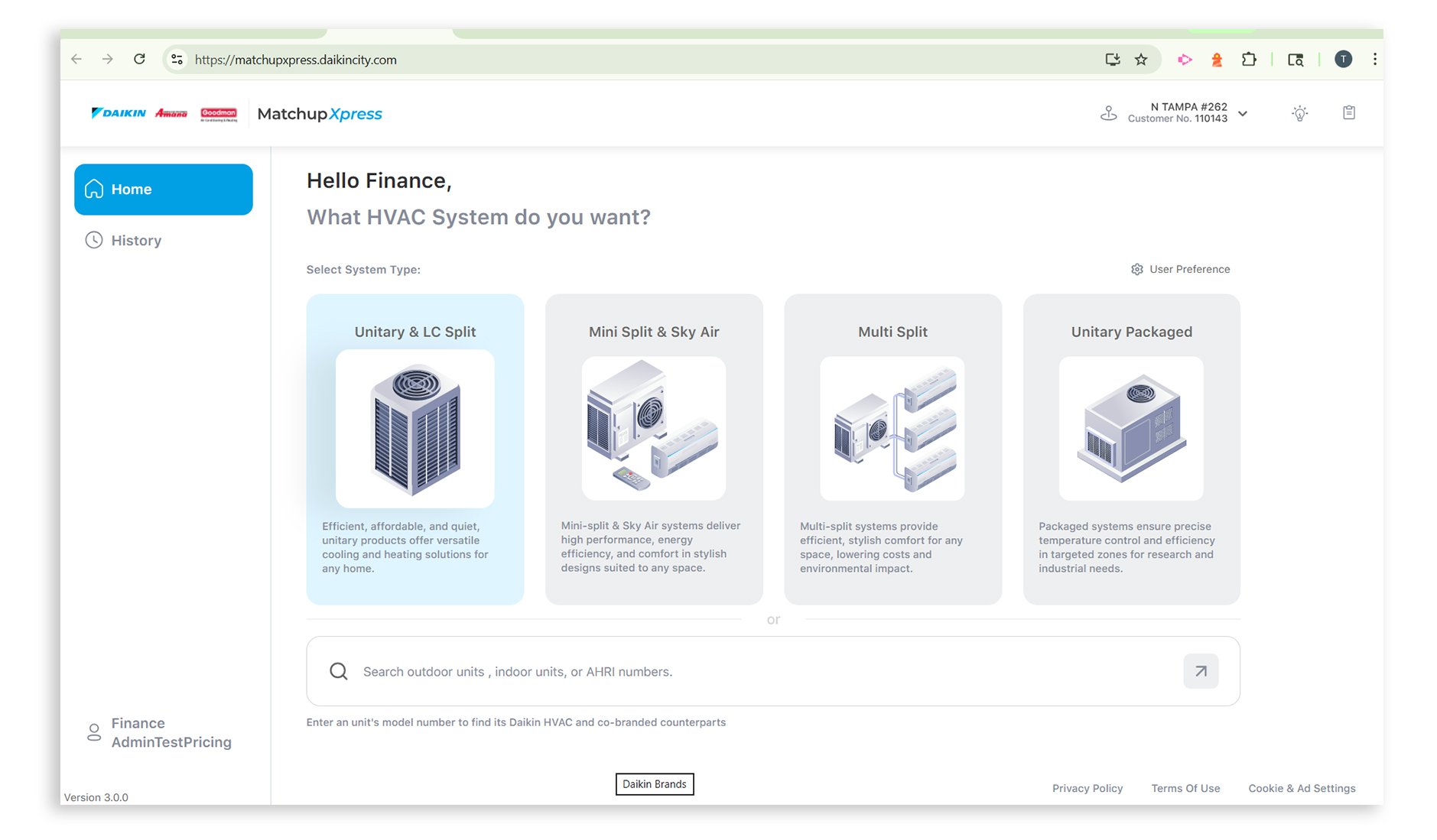1437x840 pixels.
Task: Reload the page with refresh icon
Action: [x=139, y=60]
